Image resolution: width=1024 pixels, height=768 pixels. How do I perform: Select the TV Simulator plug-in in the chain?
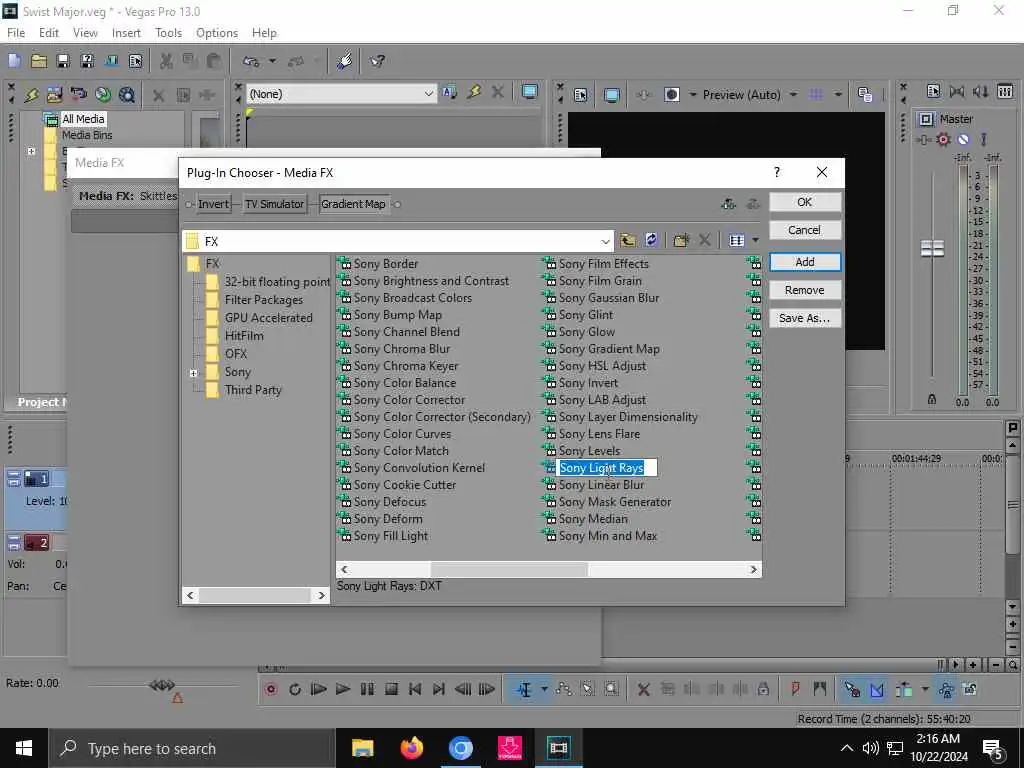[274, 204]
